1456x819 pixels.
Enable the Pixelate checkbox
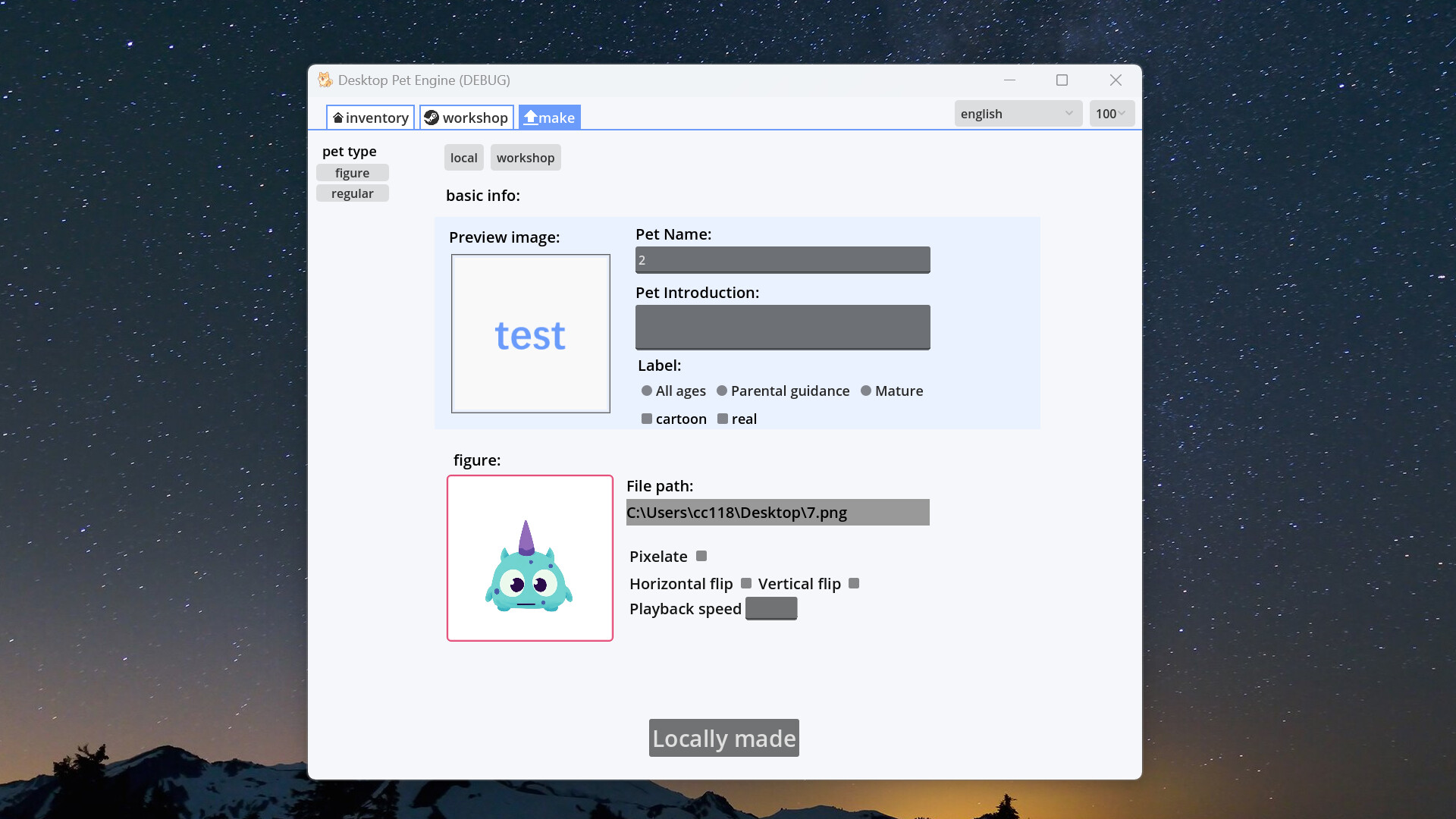coord(700,555)
